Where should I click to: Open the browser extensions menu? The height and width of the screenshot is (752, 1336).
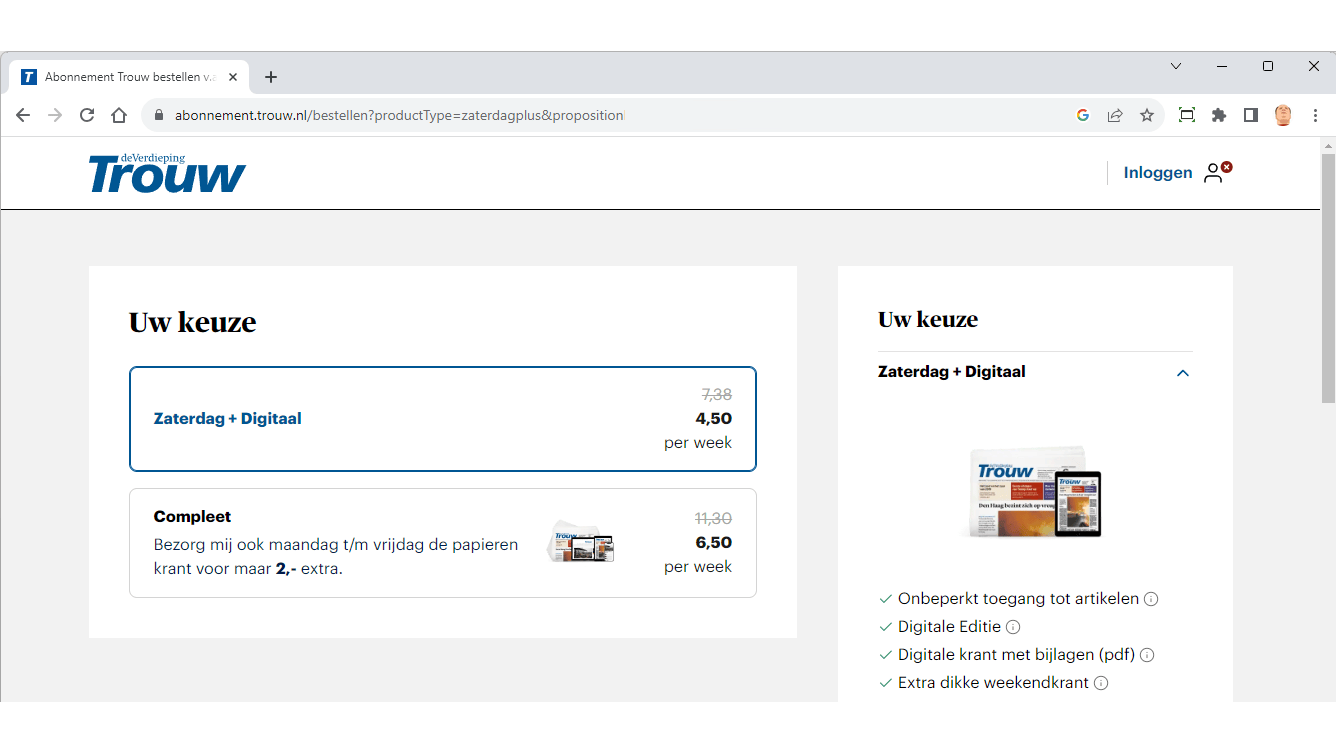pyautogui.click(x=1219, y=115)
